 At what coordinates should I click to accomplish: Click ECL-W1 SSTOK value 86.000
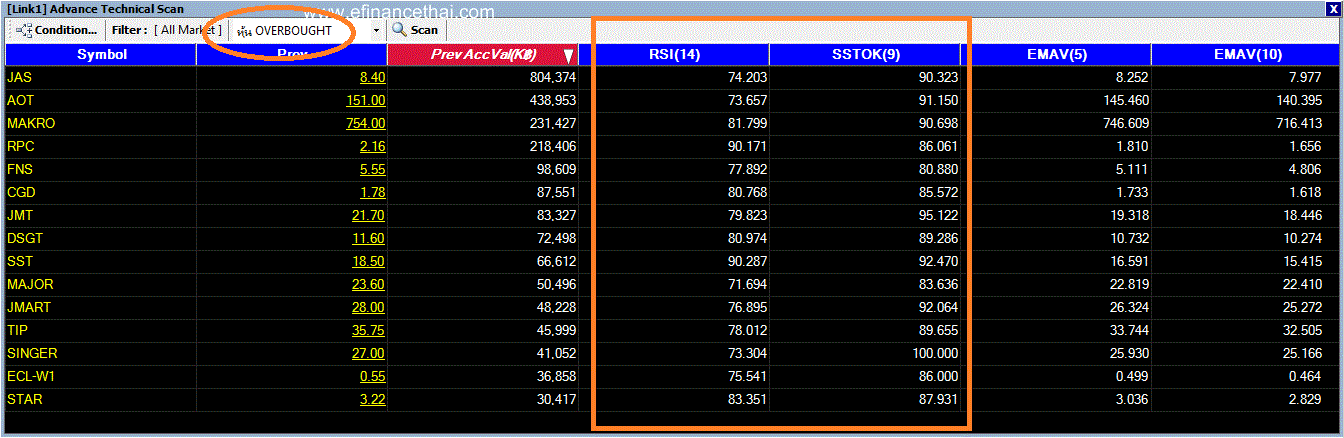point(937,376)
